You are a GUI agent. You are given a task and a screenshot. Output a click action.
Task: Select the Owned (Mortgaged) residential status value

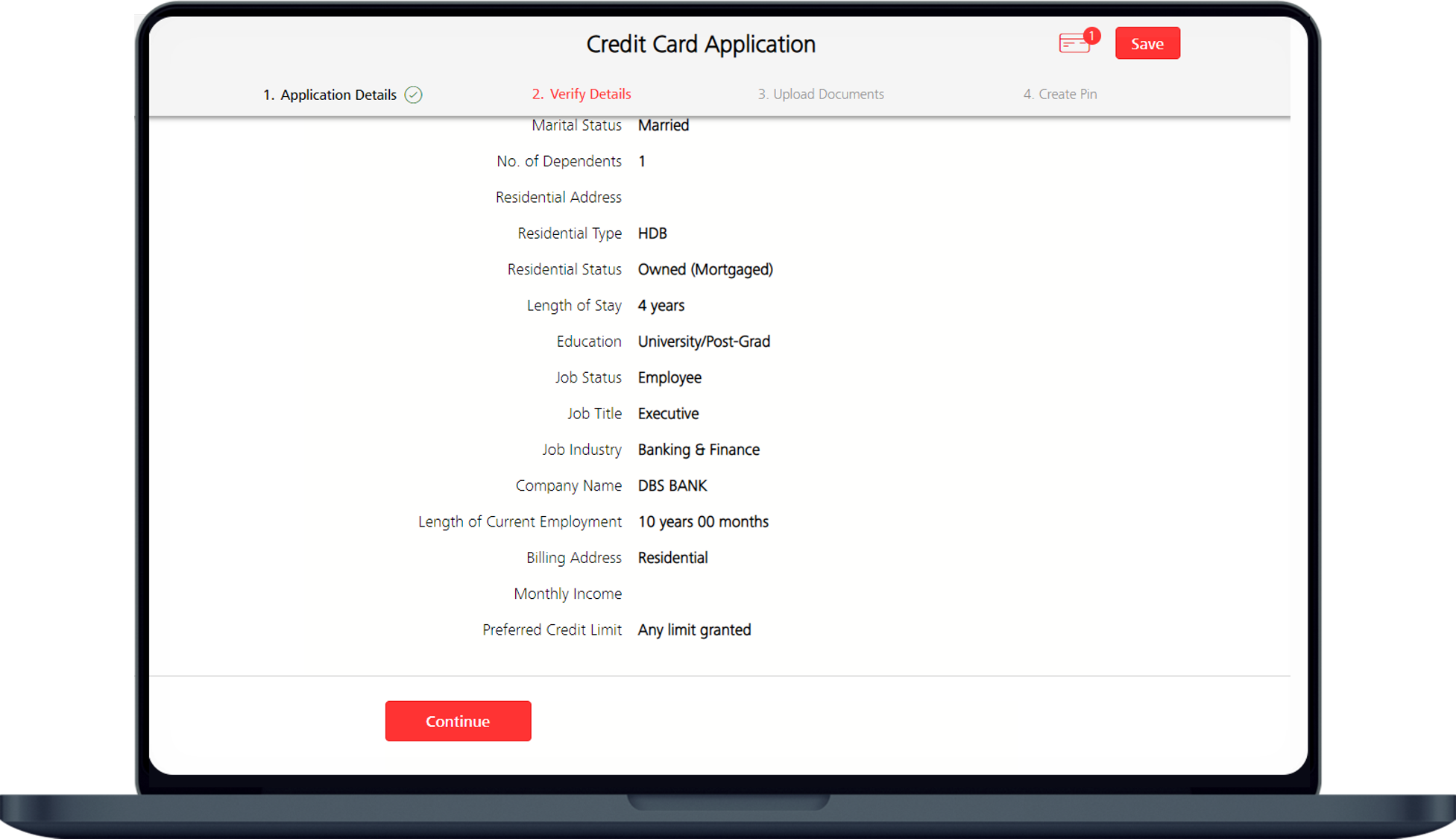coord(705,269)
